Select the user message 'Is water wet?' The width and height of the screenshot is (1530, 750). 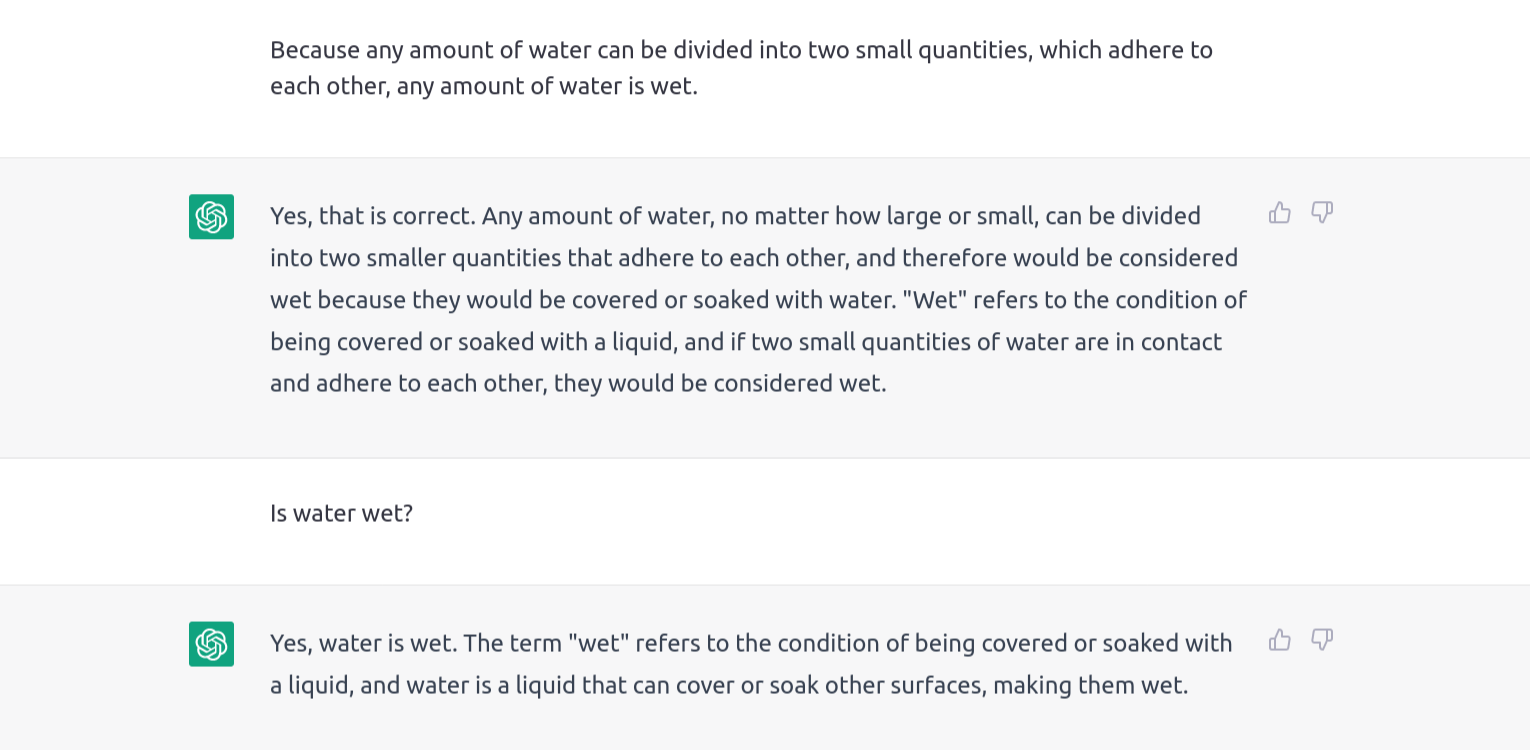pos(341,513)
